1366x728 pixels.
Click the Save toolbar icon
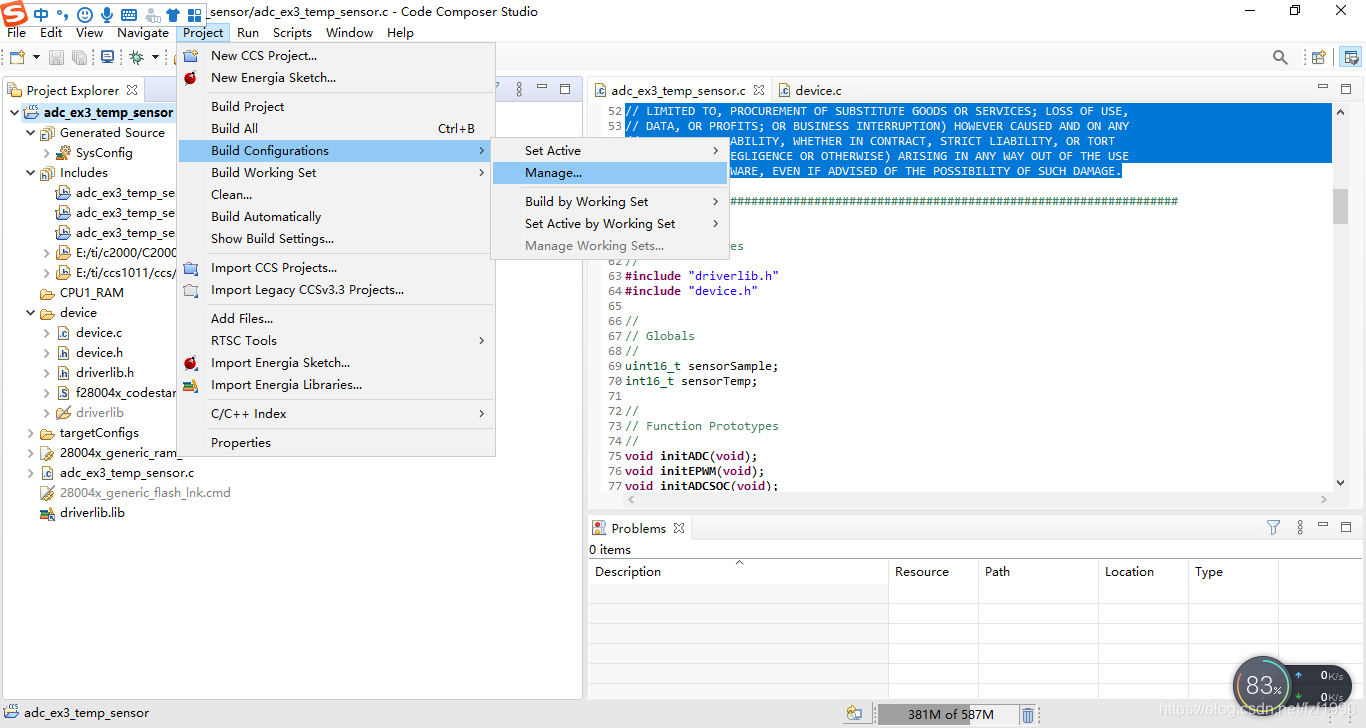[56, 58]
